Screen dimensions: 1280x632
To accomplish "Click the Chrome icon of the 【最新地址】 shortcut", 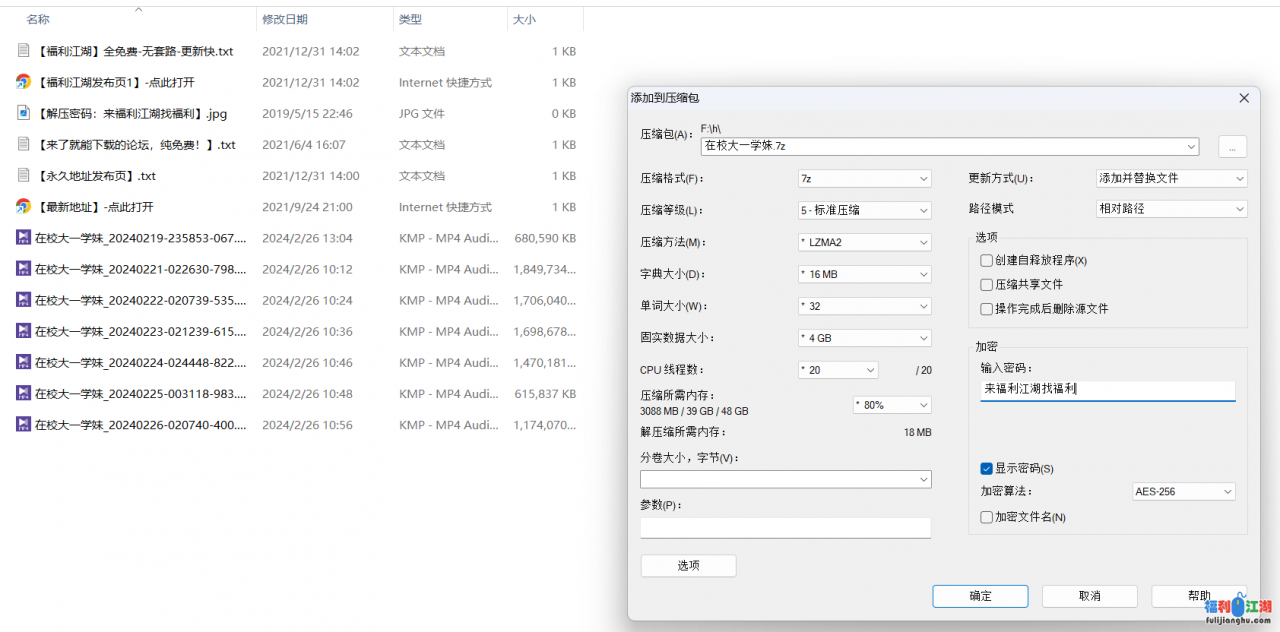I will [23, 207].
